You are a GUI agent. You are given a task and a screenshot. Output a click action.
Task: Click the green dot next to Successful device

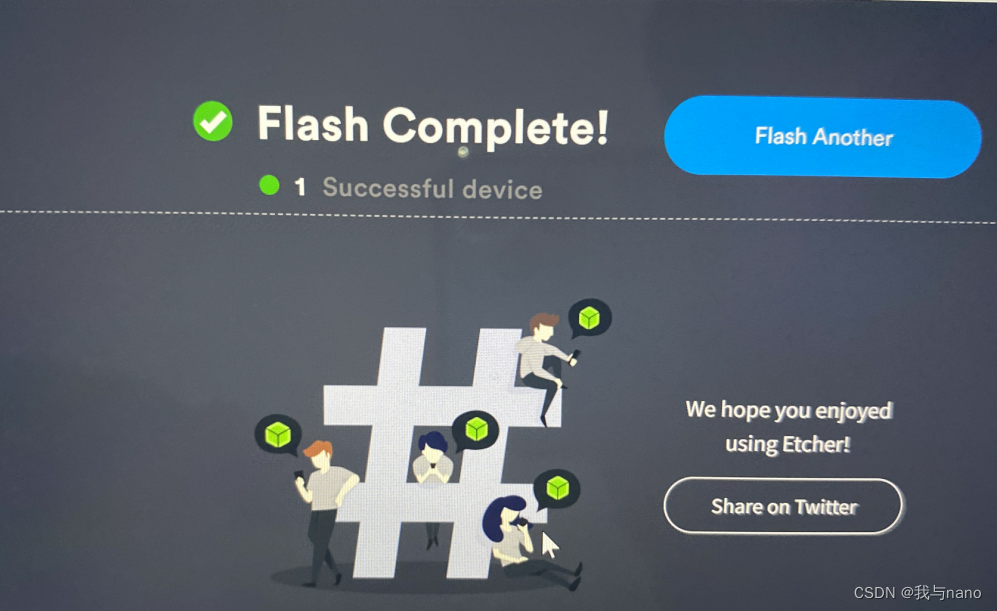(270, 185)
